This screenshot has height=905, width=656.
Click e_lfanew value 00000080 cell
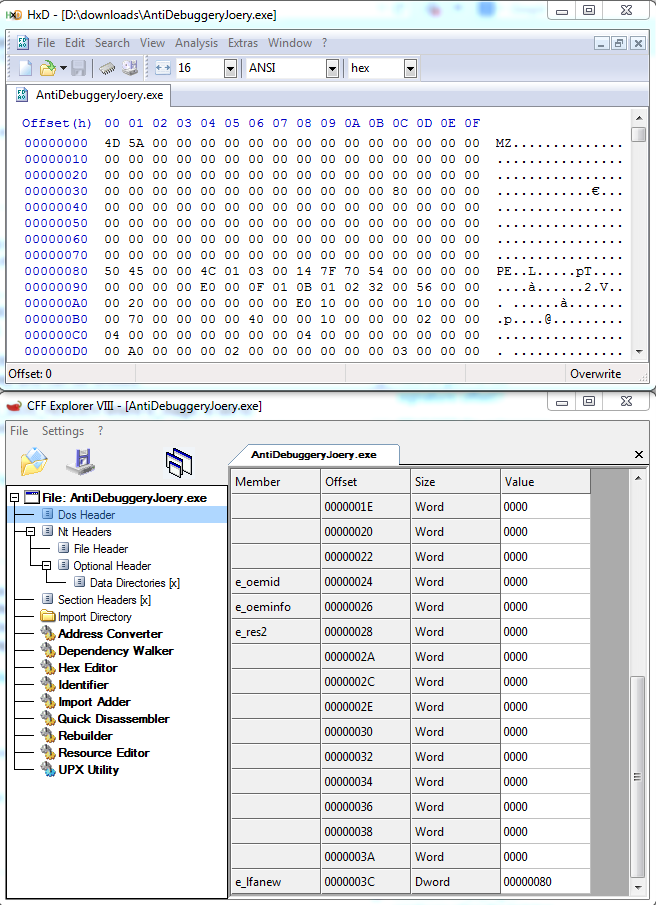click(x=545, y=882)
